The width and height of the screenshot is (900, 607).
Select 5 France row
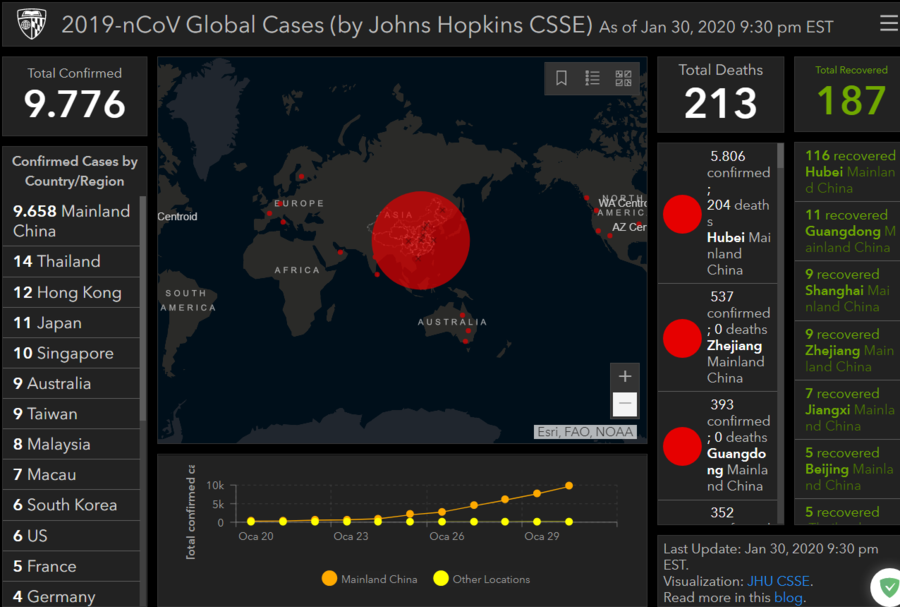coord(71,566)
